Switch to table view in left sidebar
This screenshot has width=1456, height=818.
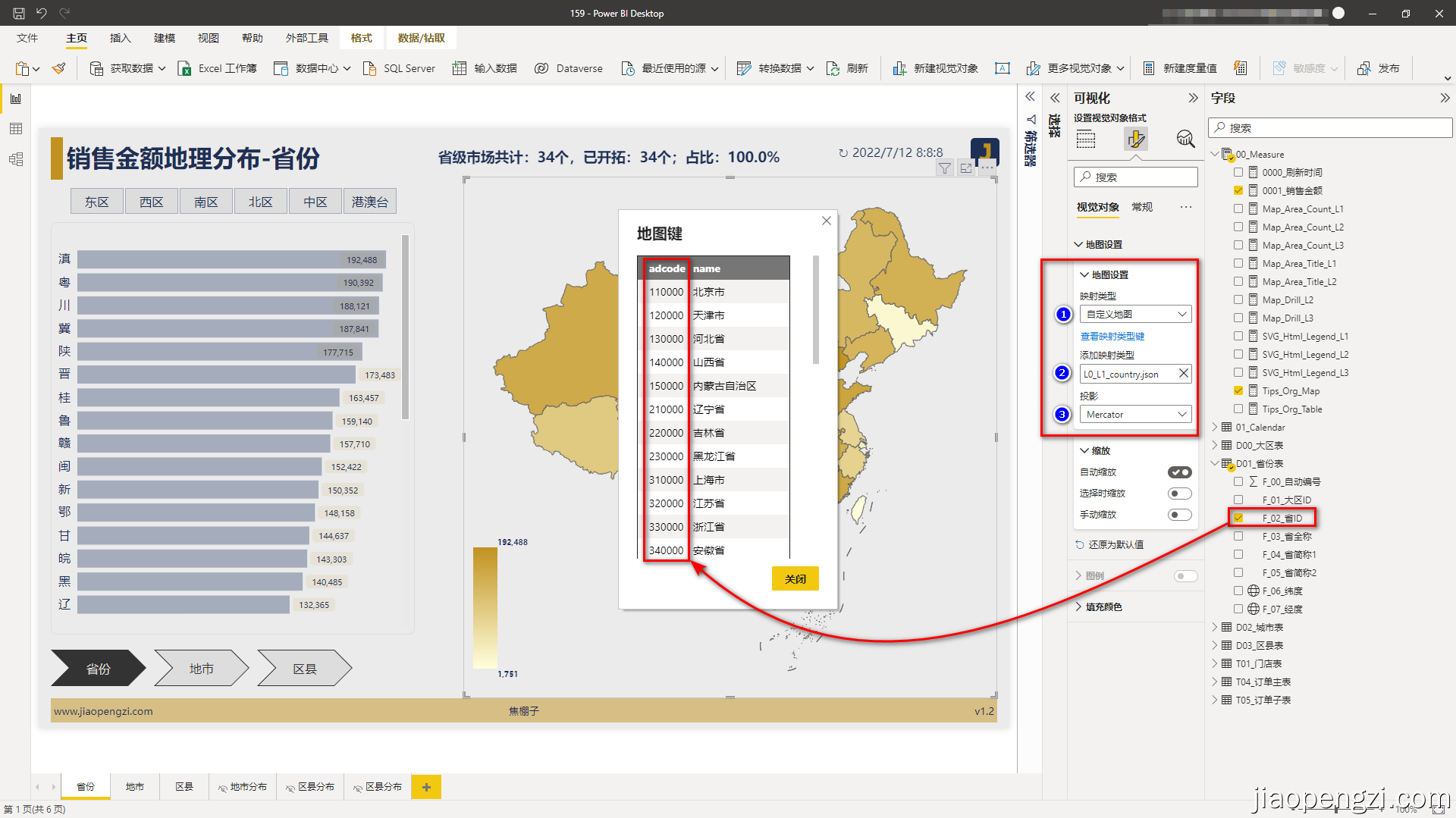coord(15,128)
